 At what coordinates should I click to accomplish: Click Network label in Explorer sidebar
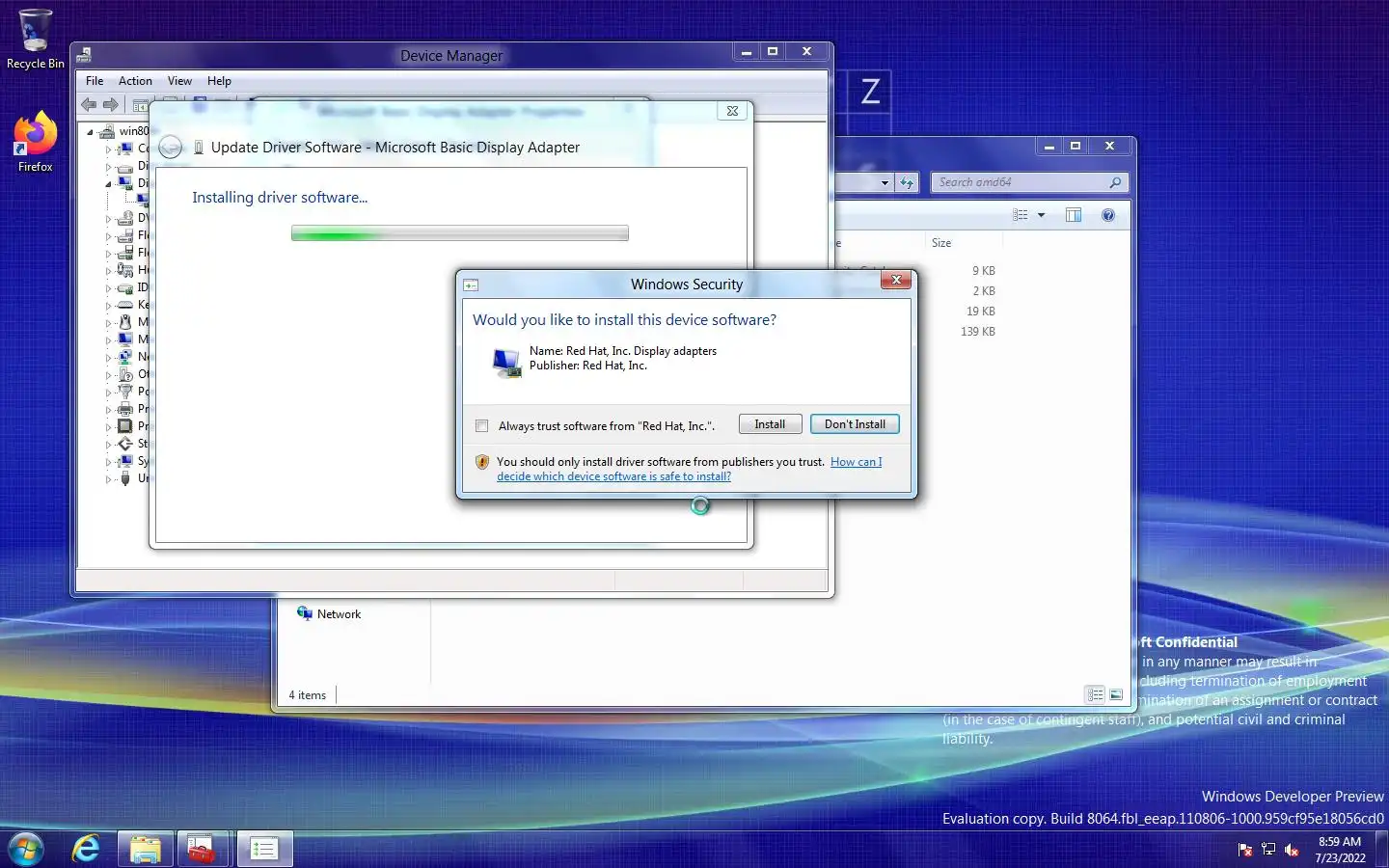coord(339,614)
